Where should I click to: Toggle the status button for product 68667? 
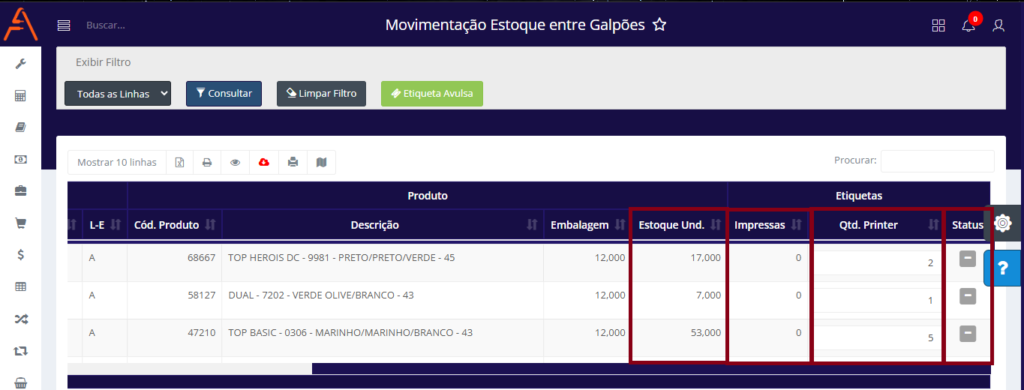click(967, 259)
